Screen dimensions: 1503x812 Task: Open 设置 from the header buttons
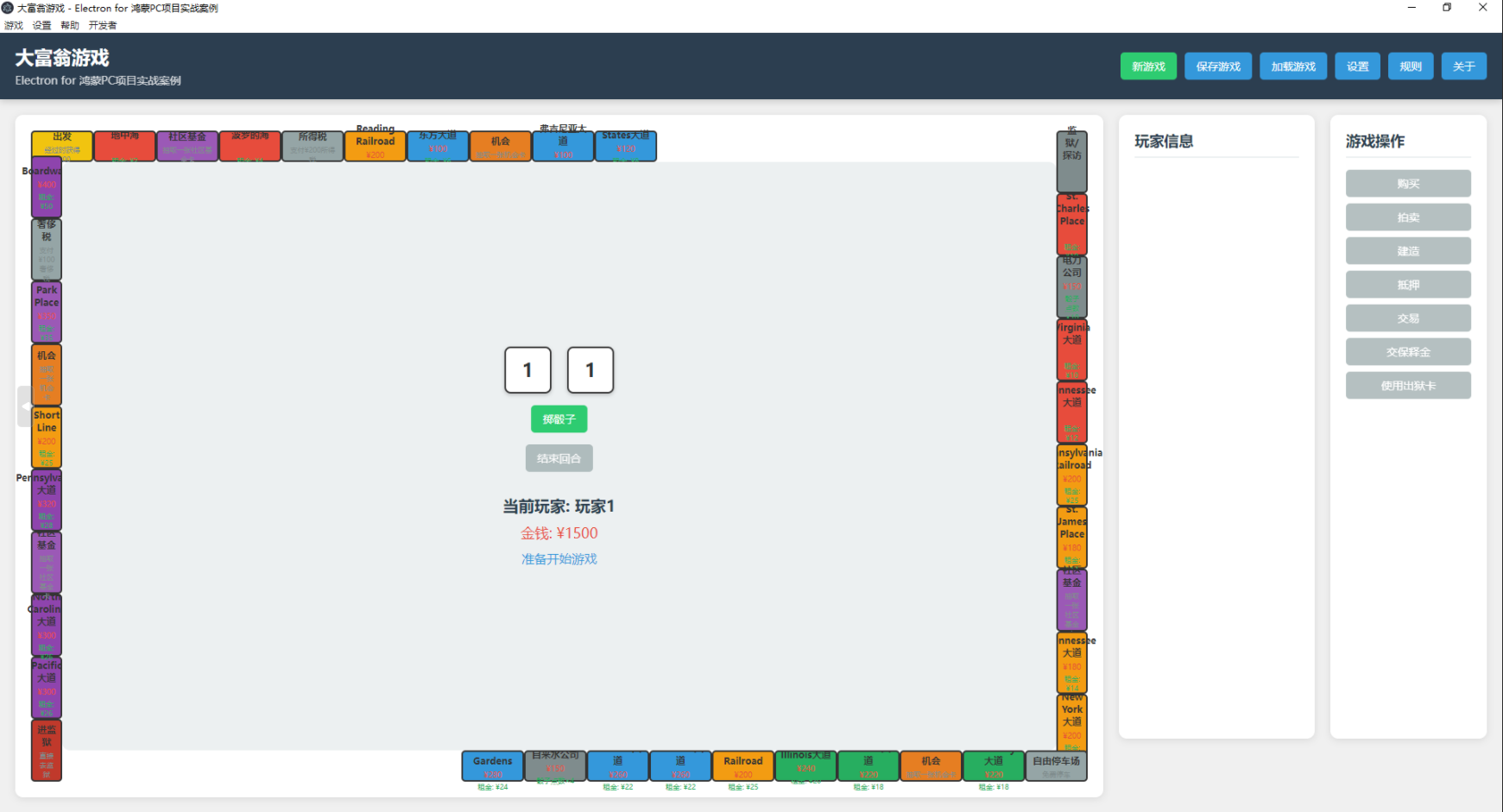1357,66
